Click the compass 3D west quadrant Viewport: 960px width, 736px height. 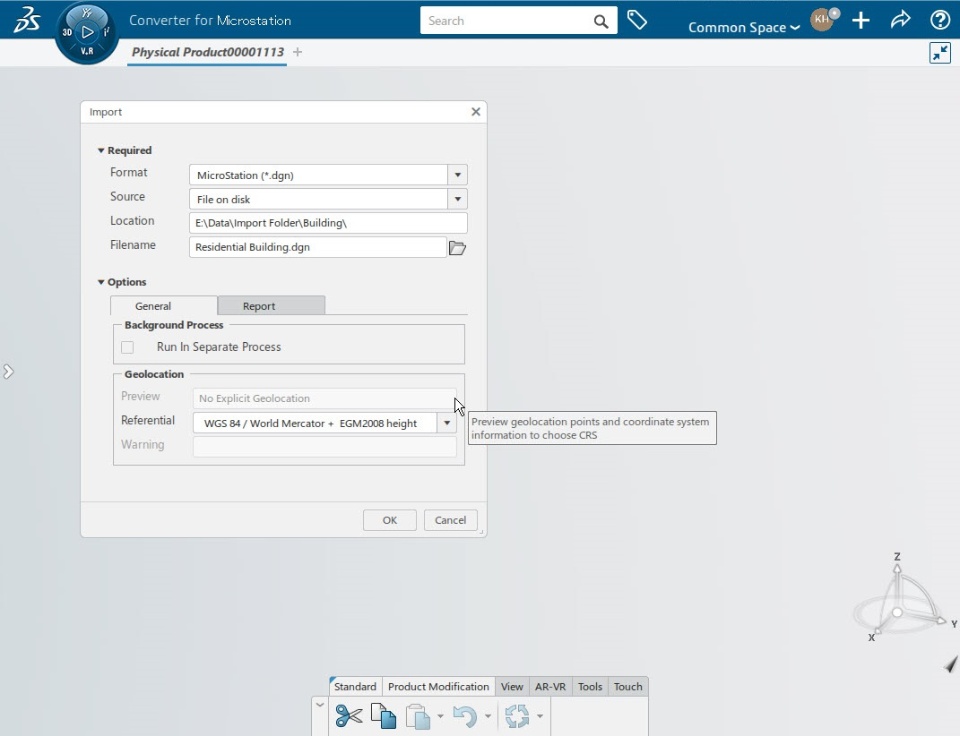[x=67, y=32]
